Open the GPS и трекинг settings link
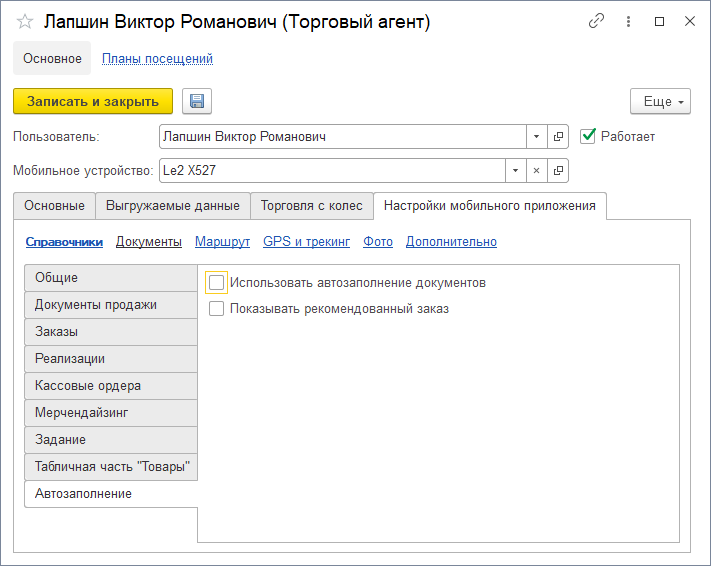Screen dimensions: 711x566 click(306, 241)
